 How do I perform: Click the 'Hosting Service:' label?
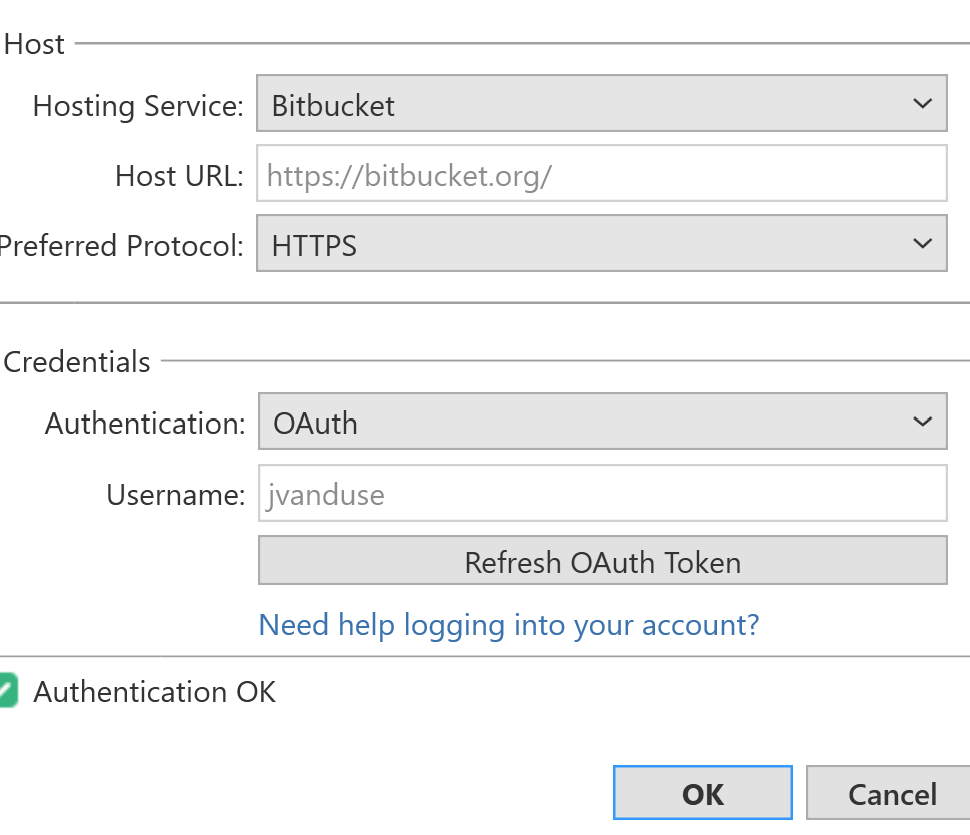tap(138, 106)
